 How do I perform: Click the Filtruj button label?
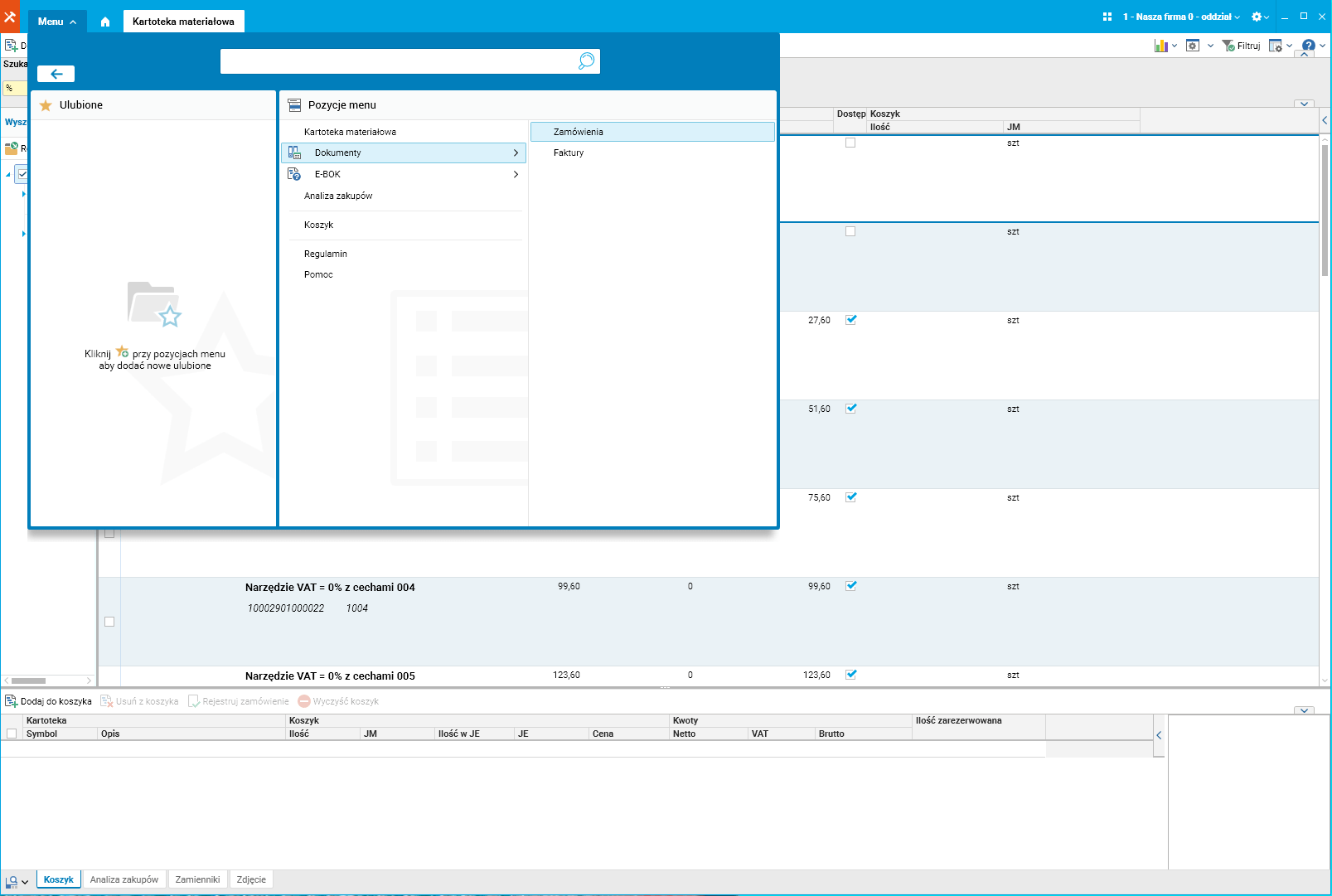1248,46
